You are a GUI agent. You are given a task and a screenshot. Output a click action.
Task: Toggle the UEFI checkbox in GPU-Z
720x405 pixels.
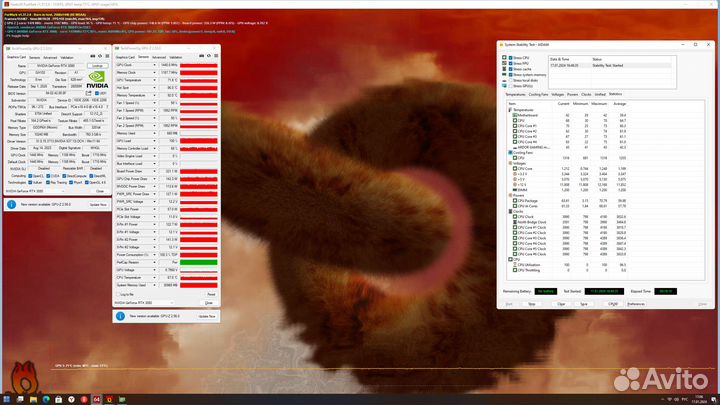point(97,93)
